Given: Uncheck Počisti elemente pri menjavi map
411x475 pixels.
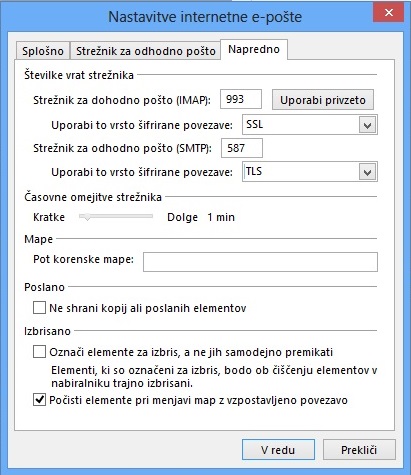Looking at the screenshot, I should tap(39, 399).
